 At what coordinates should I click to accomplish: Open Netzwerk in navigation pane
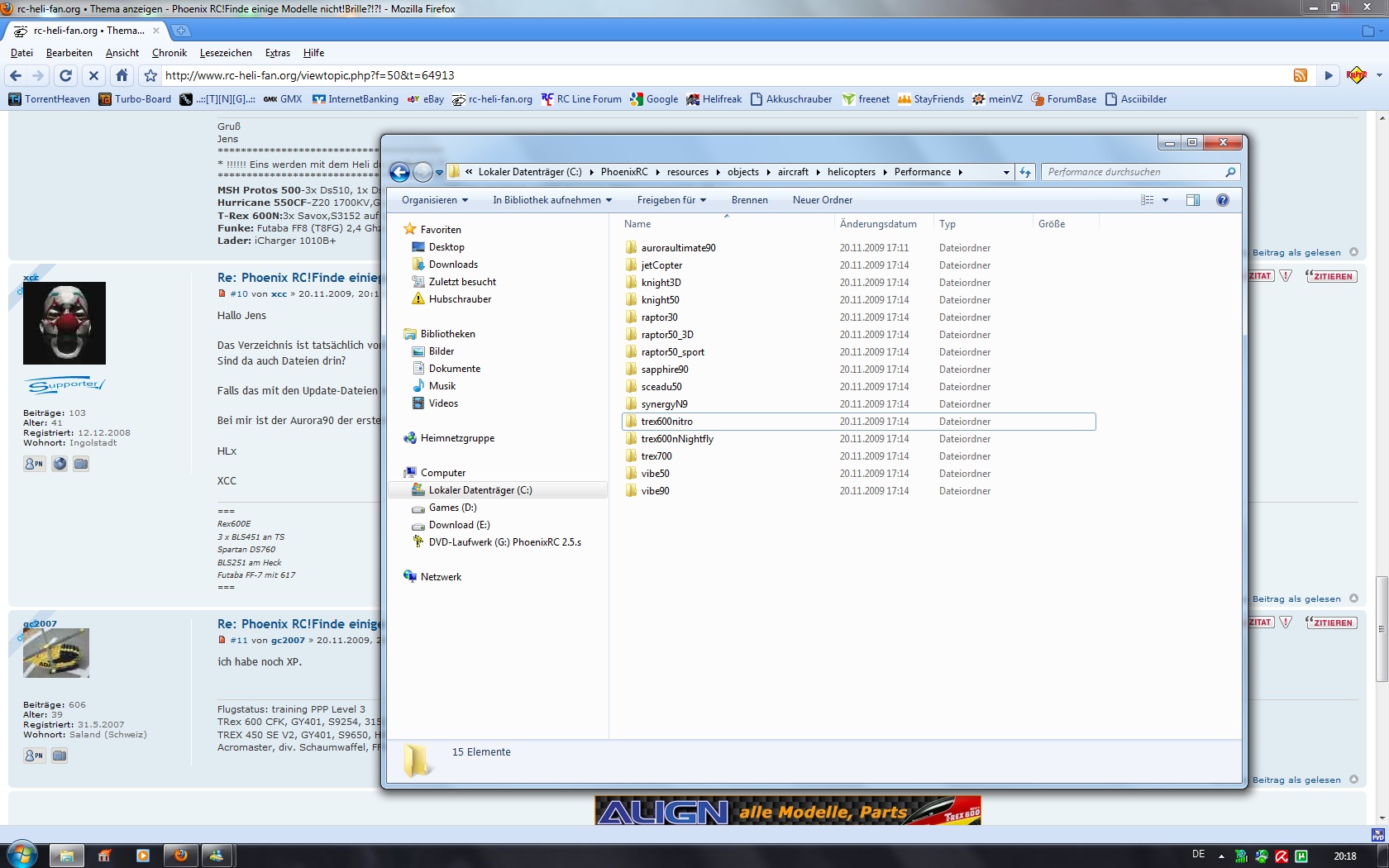tap(441, 577)
